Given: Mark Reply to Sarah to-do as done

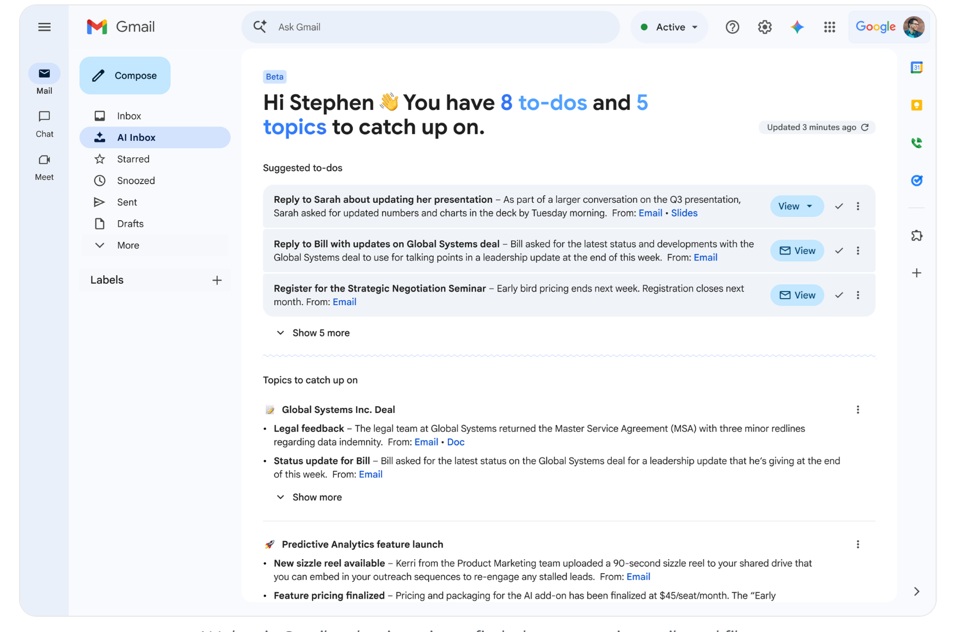Looking at the screenshot, I should pyautogui.click(x=839, y=207).
